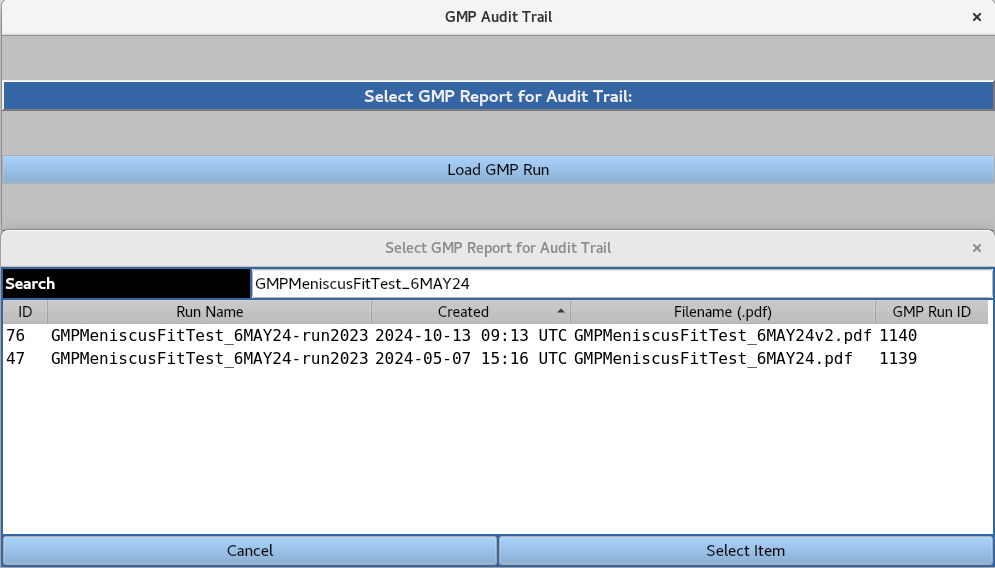Click the Select GMP Report for Audit Trail banner
Viewport: 995px width, 568px height.
coord(498,96)
